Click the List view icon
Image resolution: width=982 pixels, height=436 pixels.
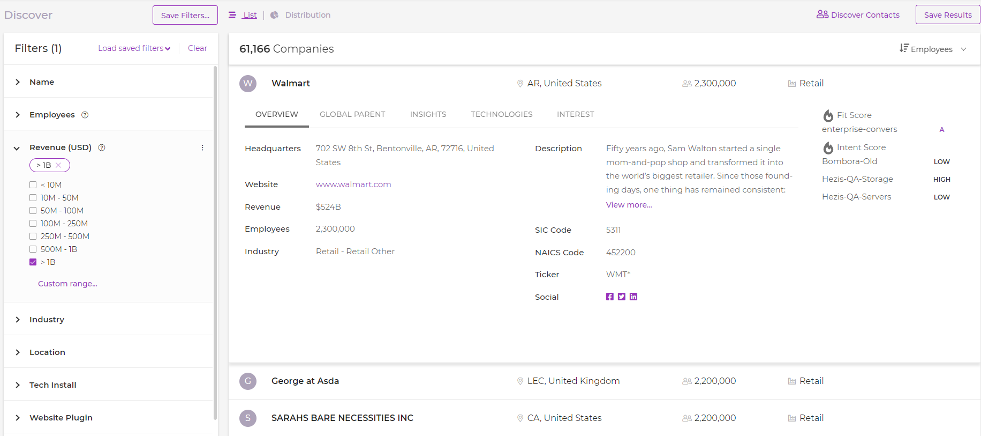coord(232,15)
